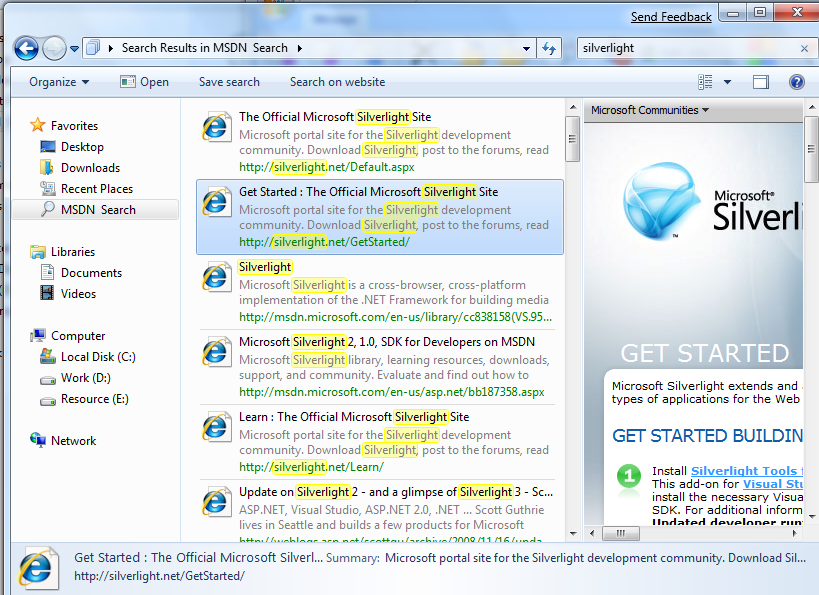Open the view options dropdown arrow
The width and height of the screenshot is (819, 595).
click(x=727, y=82)
